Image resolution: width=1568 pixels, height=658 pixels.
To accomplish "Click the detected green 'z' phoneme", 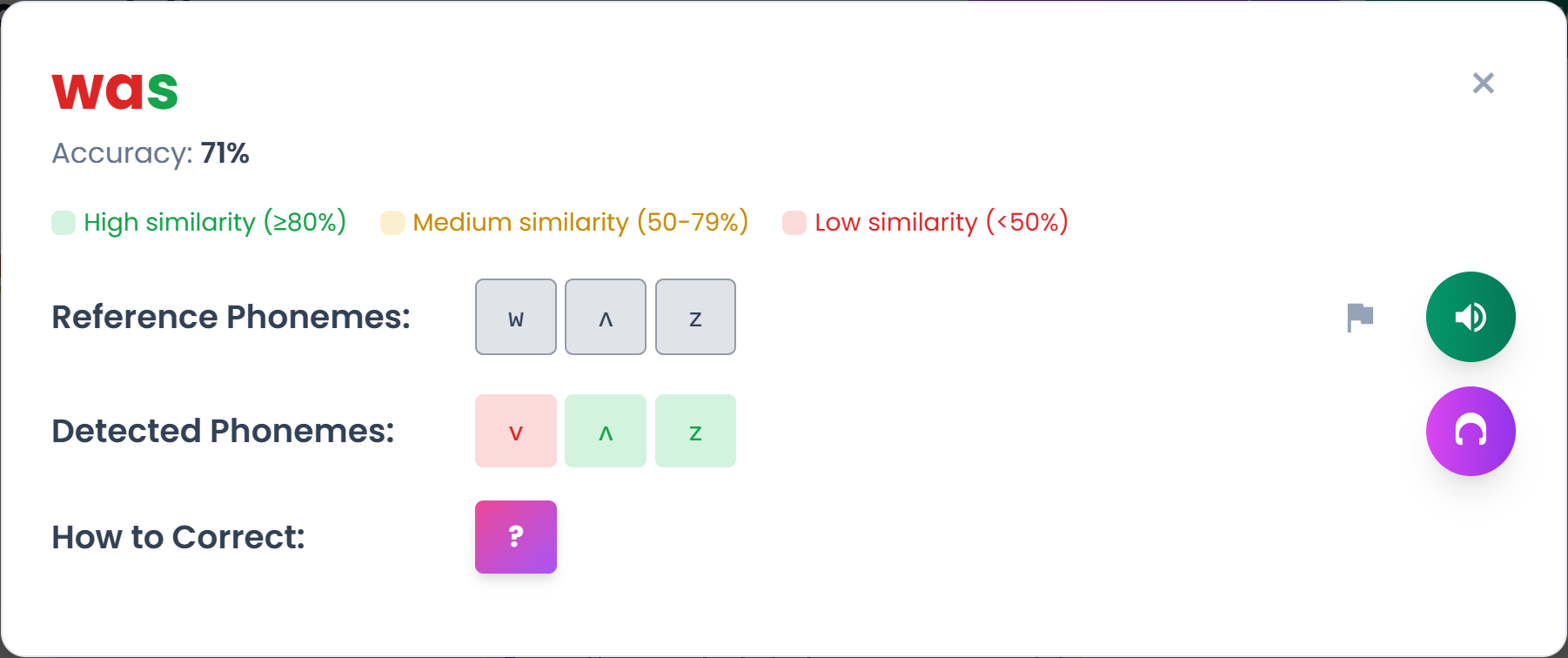I will [x=695, y=431].
